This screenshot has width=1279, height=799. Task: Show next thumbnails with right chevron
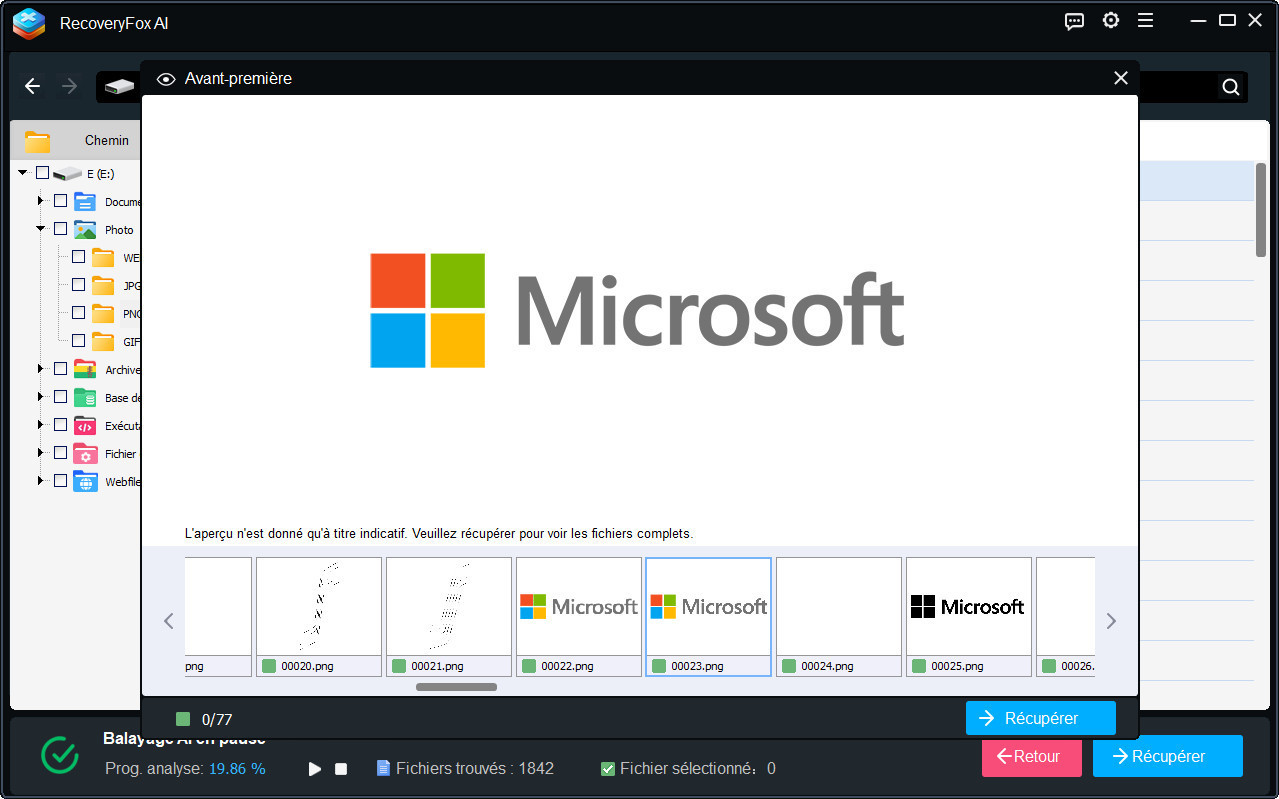[1111, 621]
